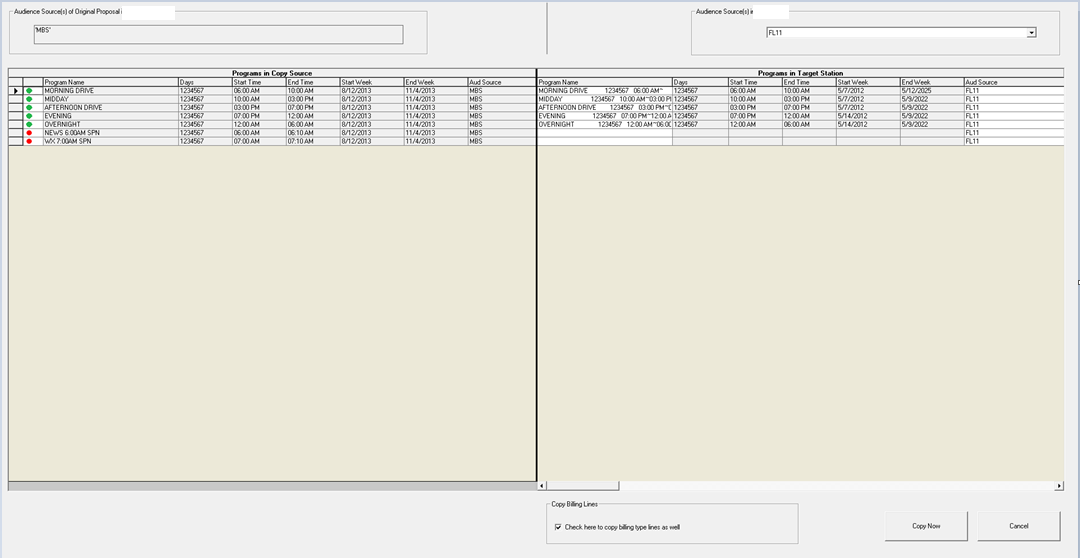Click 5/12/2025 end week cell in Target
Screen dimensions: 1080x558
coord(916,91)
